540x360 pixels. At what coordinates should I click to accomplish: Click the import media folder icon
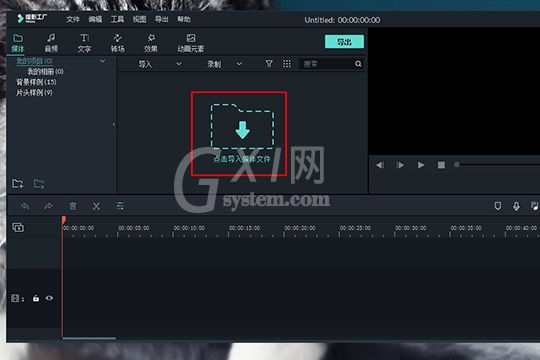coord(242,126)
